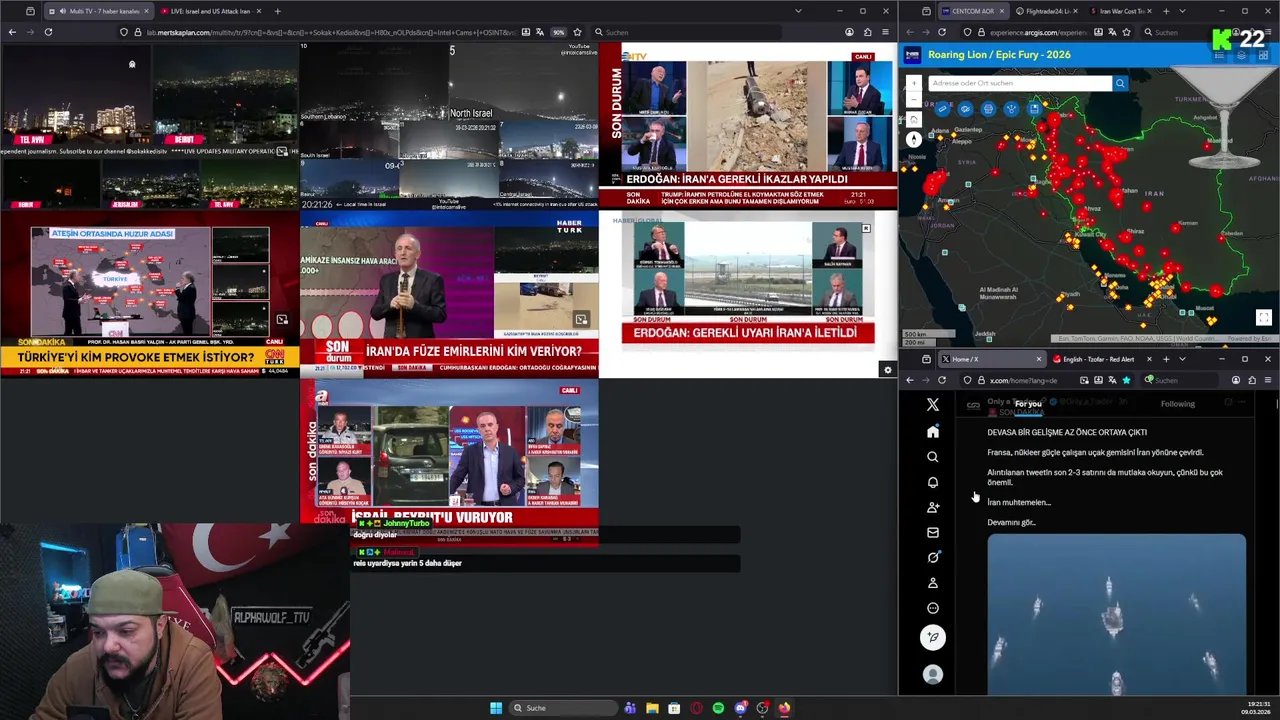Viewport: 1280px width, 720px height.
Task: Click the 90% zoom level indicator in address bar
Action: pyautogui.click(x=558, y=32)
